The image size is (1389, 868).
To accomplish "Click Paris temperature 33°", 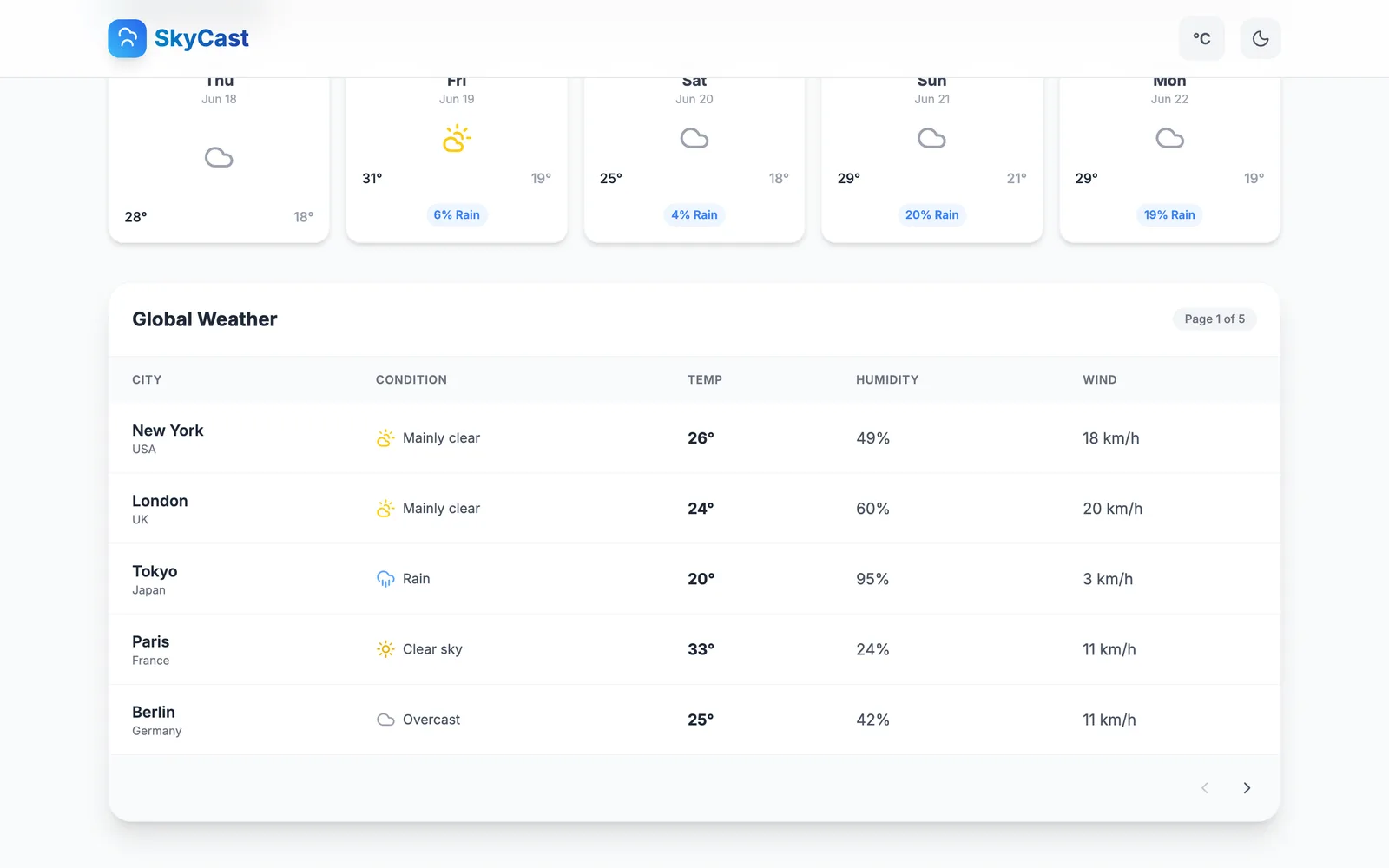I will 701,649.
